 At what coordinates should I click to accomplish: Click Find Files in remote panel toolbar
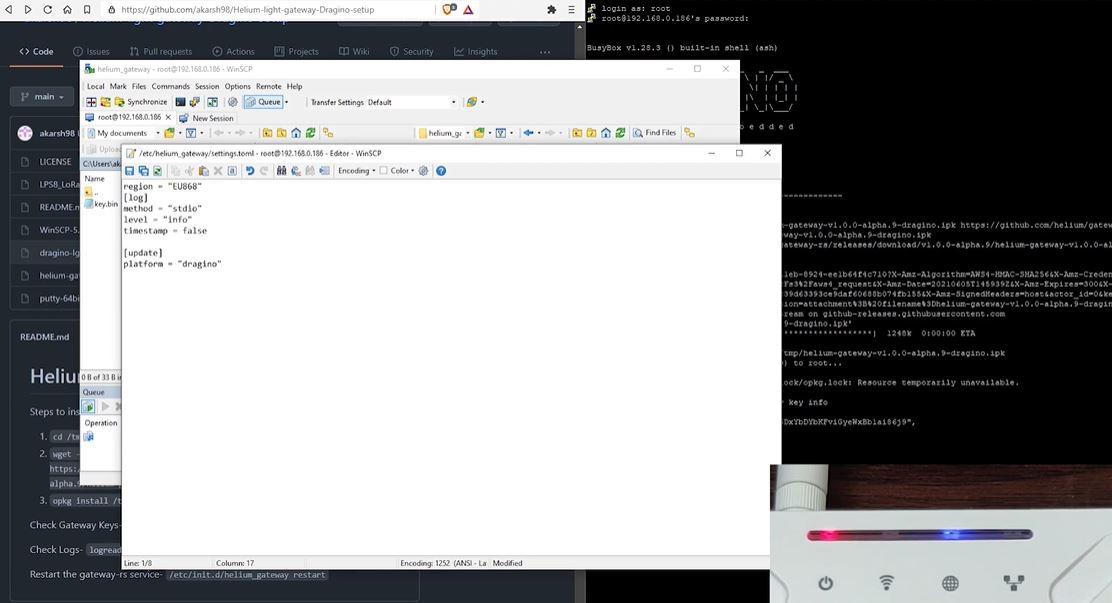pyautogui.click(x=655, y=133)
